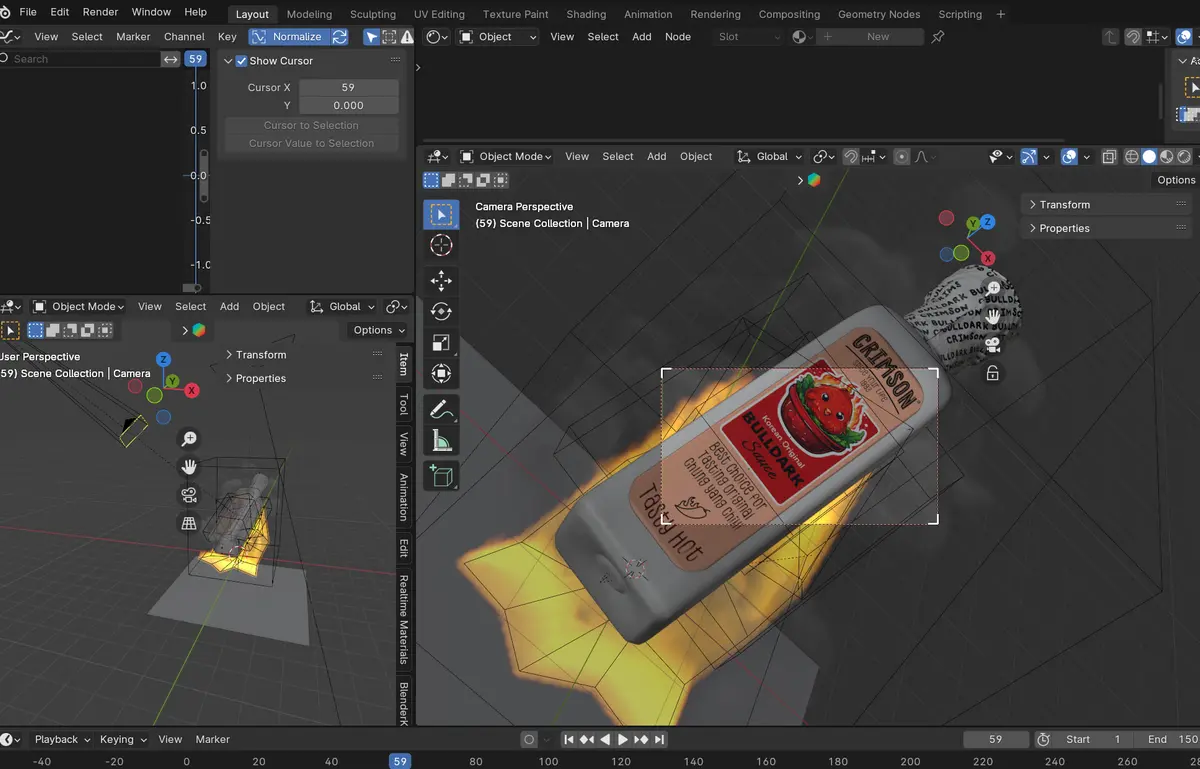This screenshot has width=1200, height=769.
Task: Click the End frame field
Action: [x=1172, y=740]
